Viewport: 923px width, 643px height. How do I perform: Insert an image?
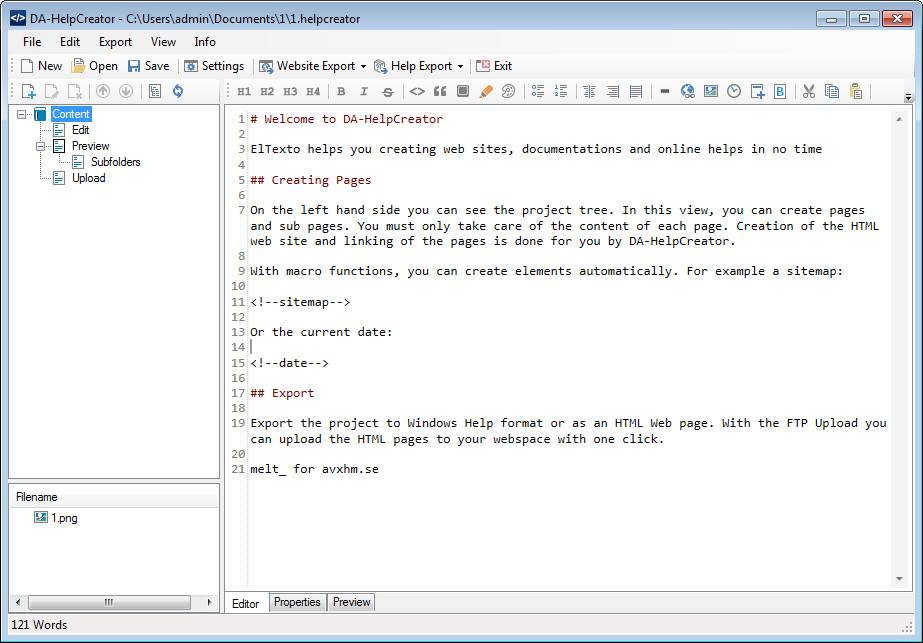710,91
